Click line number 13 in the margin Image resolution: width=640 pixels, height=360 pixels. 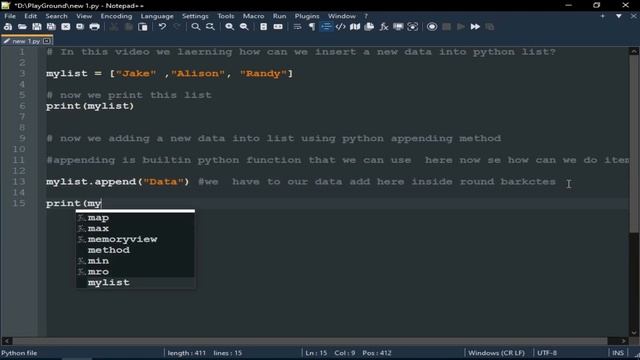[19, 182]
